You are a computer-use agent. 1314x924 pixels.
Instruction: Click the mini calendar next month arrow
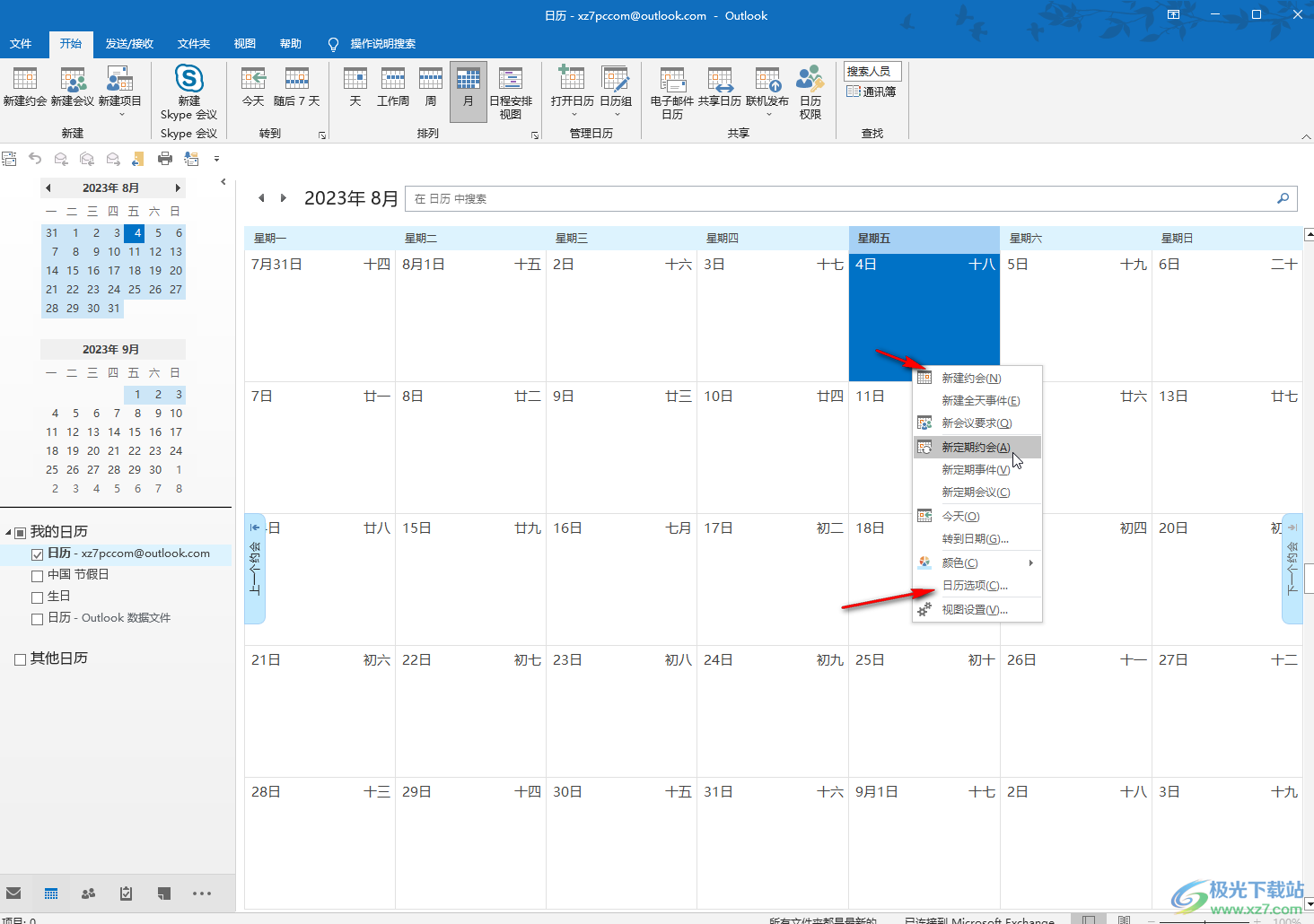click(178, 188)
